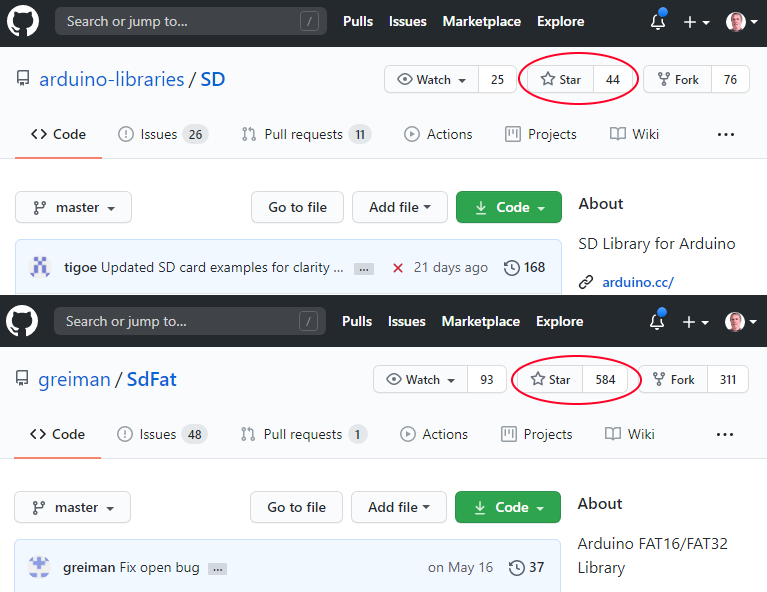This screenshot has height=592, width=767.
Task: Click the red X failed status icon
Action: (x=397, y=268)
